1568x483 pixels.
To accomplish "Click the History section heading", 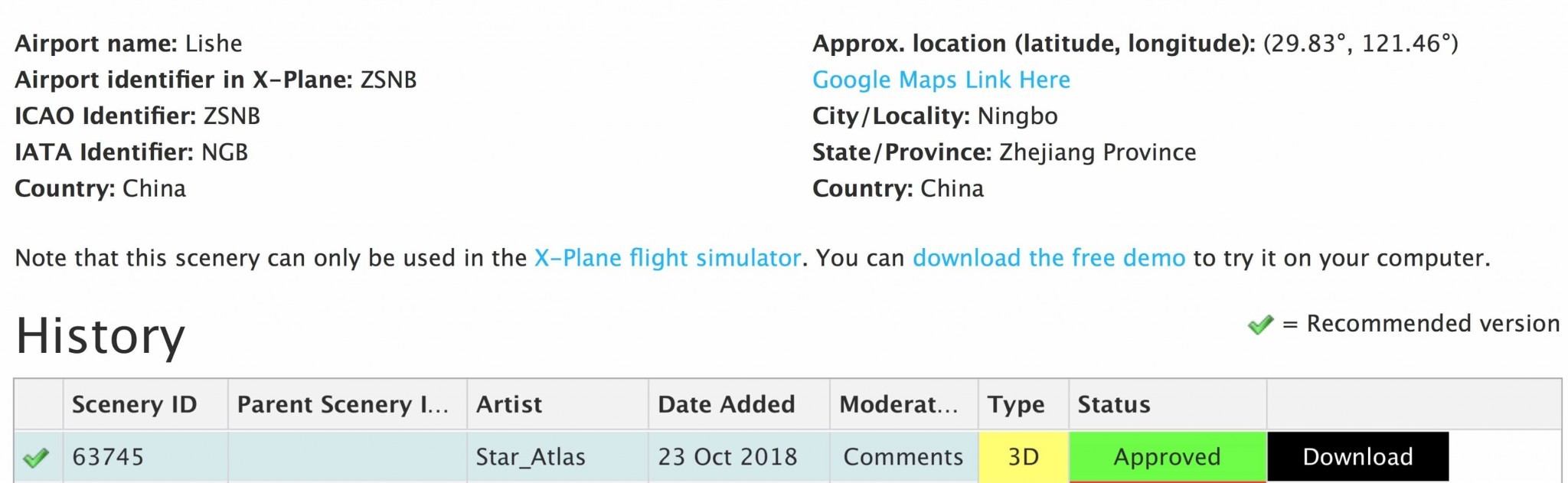I will coord(100,336).
